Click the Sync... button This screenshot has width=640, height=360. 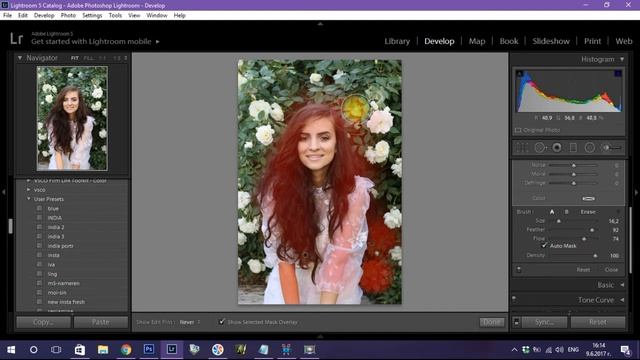tap(544, 322)
